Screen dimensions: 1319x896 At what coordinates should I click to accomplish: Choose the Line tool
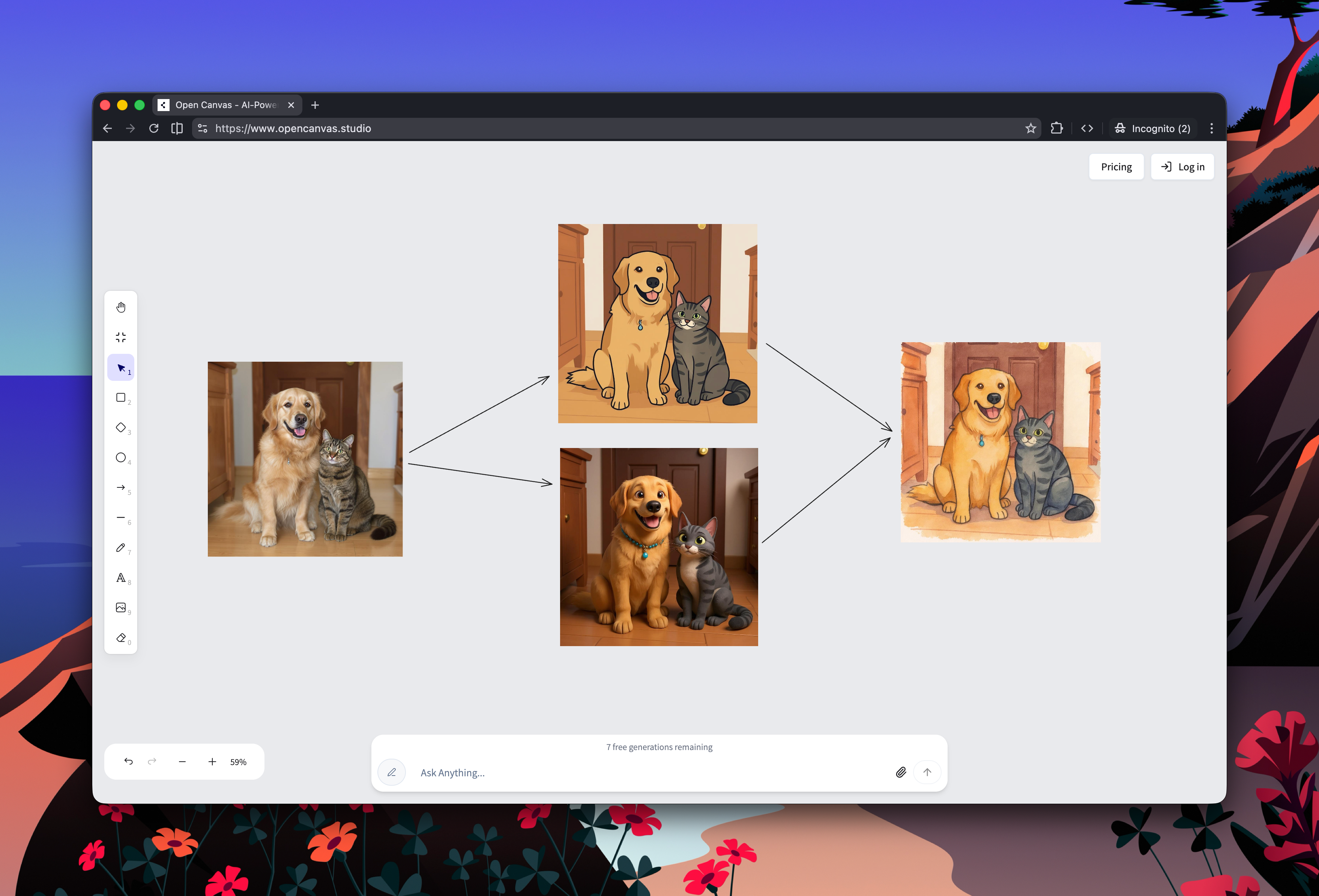[x=121, y=518]
